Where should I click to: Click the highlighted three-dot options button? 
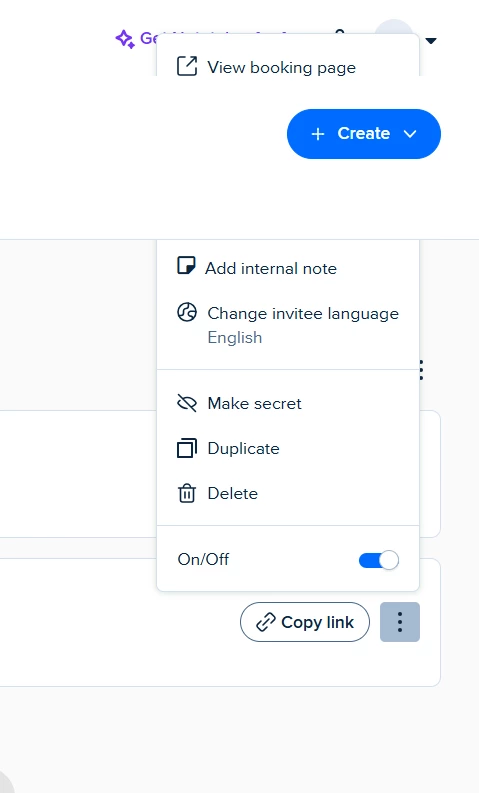(x=400, y=622)
